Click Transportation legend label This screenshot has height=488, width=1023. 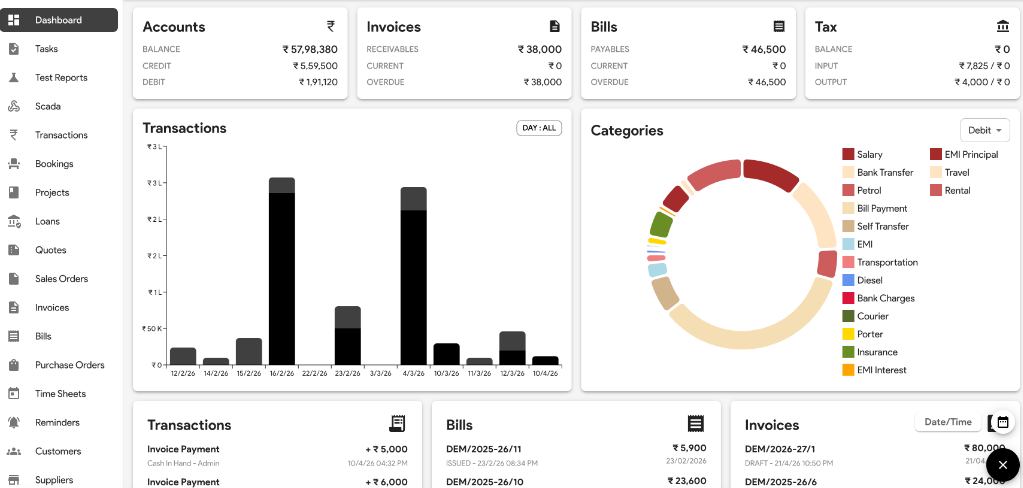(x=887, y=262)
